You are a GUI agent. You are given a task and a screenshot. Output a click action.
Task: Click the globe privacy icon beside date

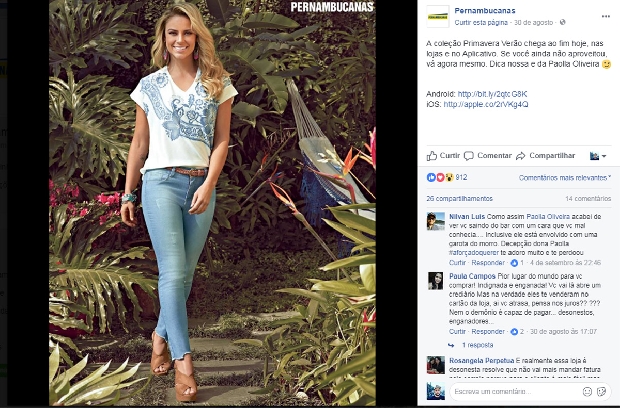coord(562,22)
